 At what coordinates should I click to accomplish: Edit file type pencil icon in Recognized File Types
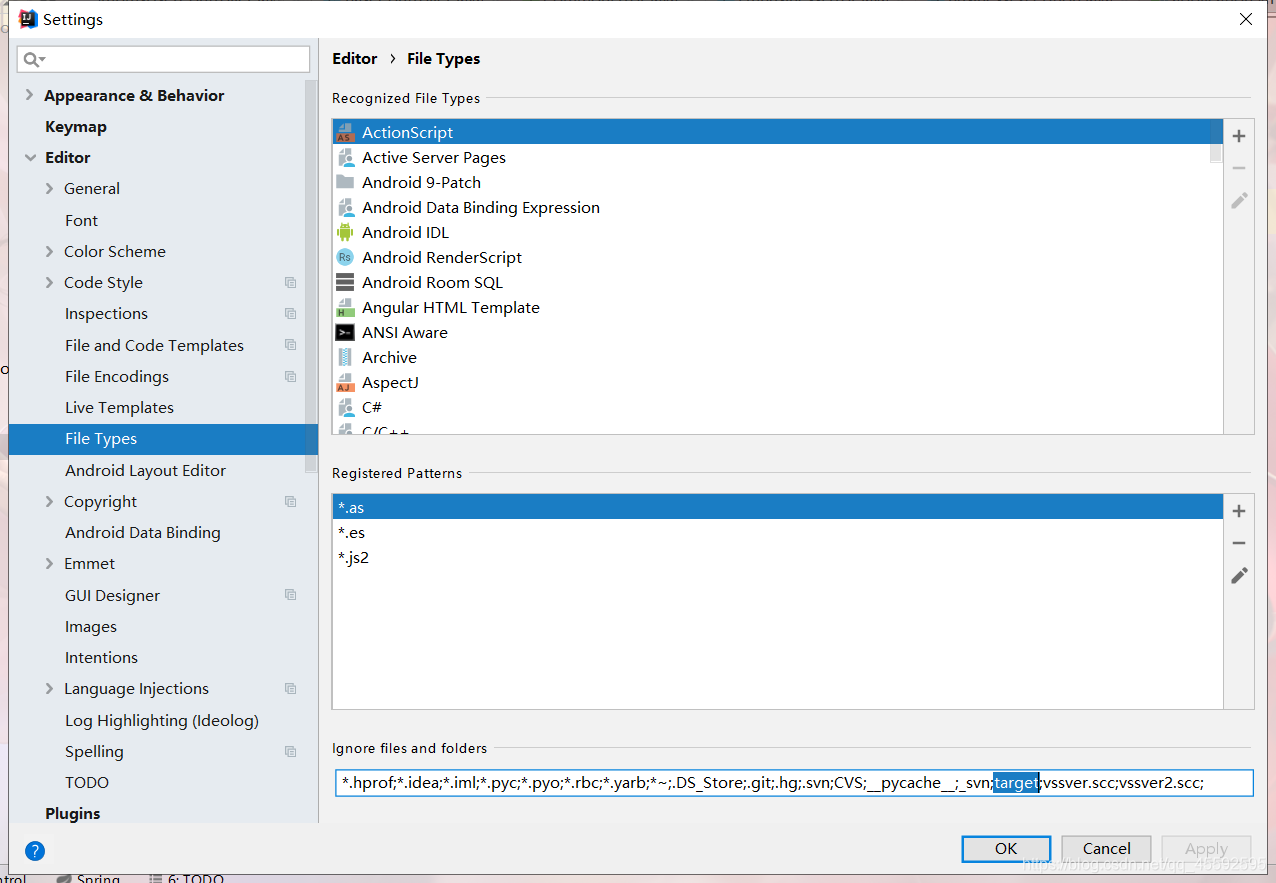pos(1239,200)
